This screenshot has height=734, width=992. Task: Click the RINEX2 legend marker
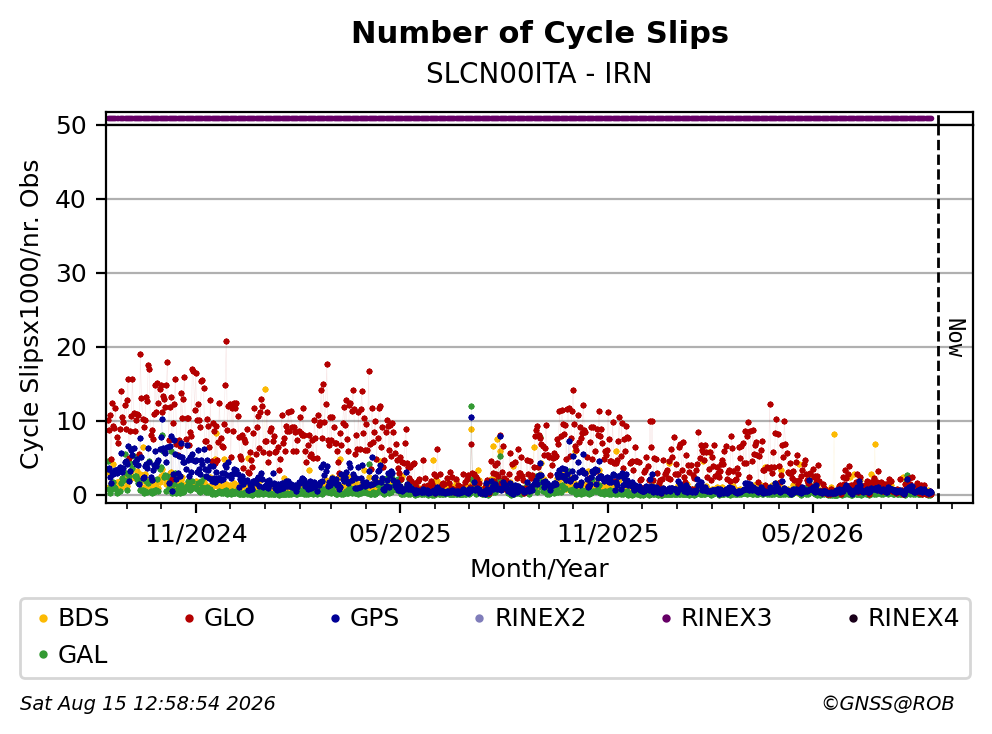(x=480, y=618)
